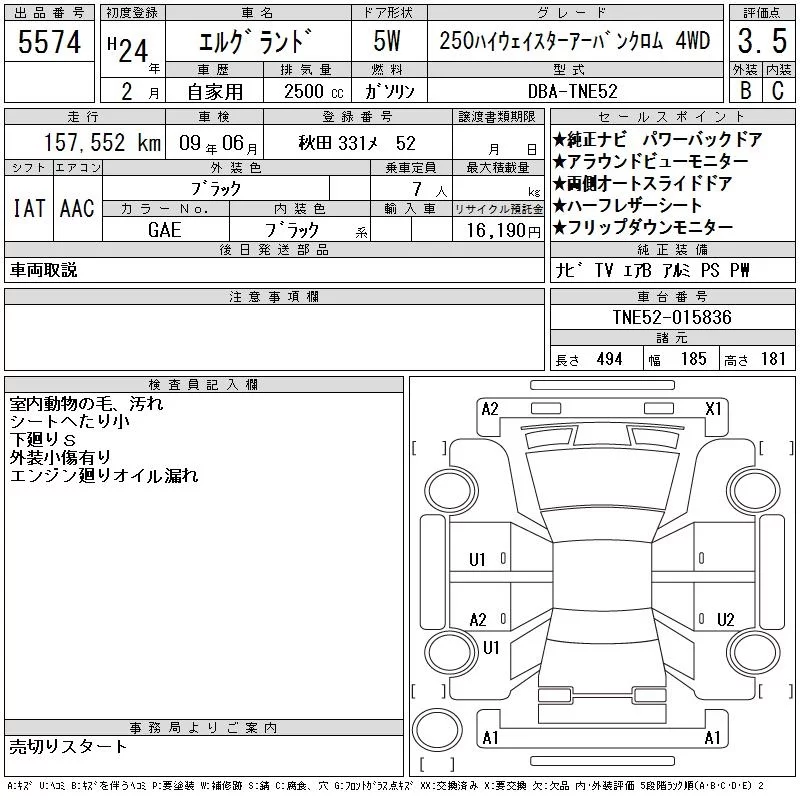Click the 売切りスタート notice text

point(68,746)
